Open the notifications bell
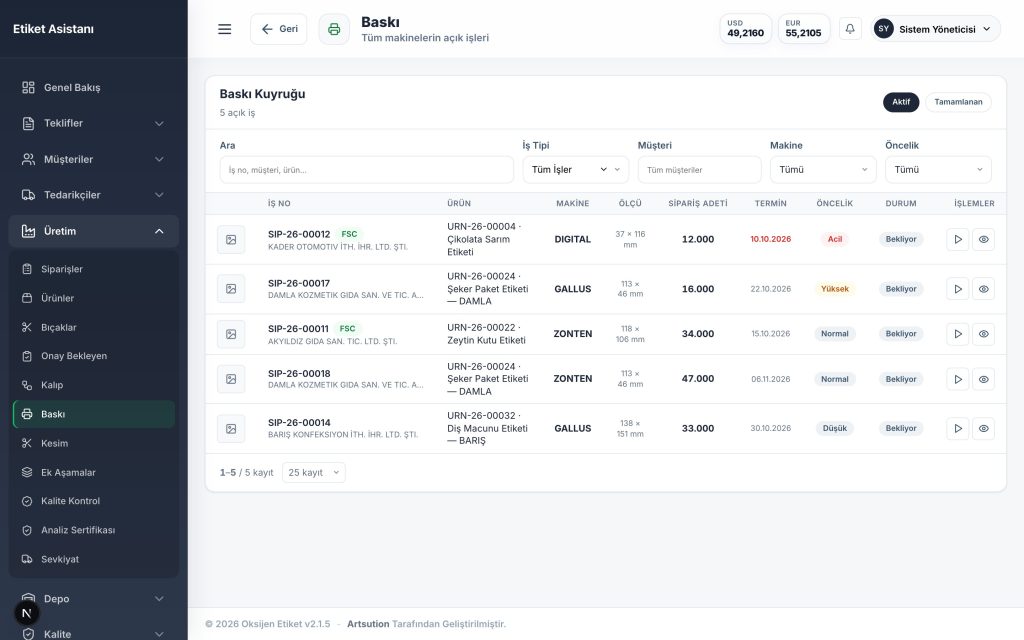Image resolution: width=1024 pixels, height=640 pixels. tap(850, 29)
